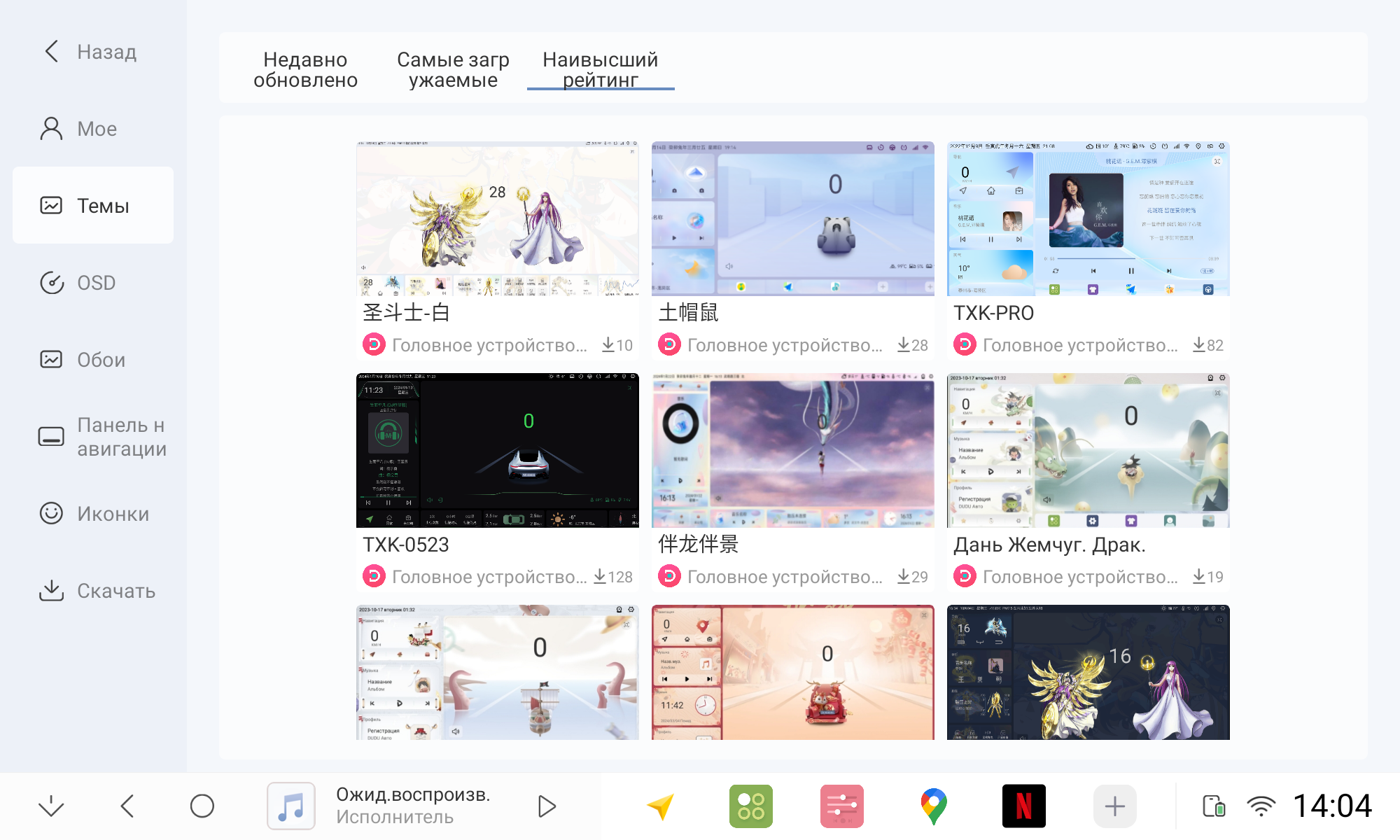Screen dimensions: 1400x840
Task: Click the 圣斗士-白 download count 10
Action: pos(617,345)
